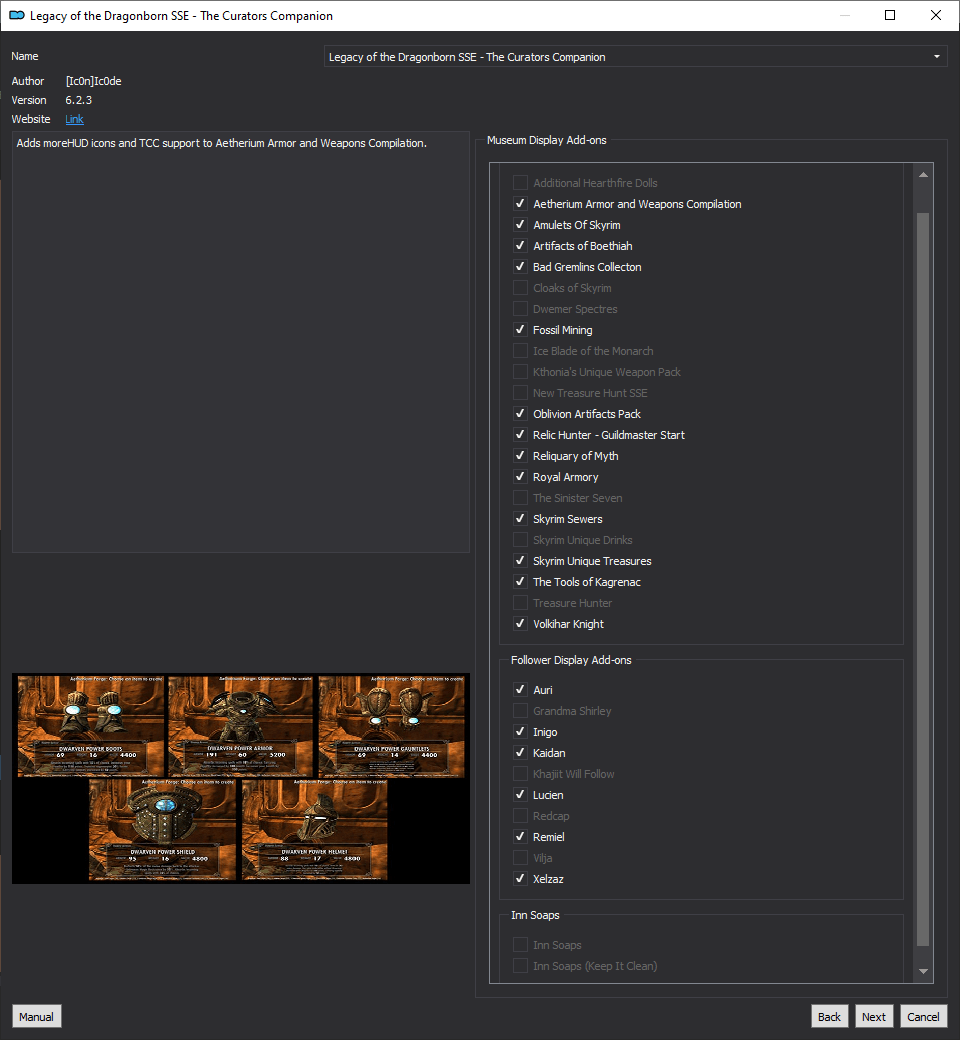The width and height of the screenshot is (960, 1040).
Task: Uncheck Bad Gremlins Collecton
Action: click(521, 267)
